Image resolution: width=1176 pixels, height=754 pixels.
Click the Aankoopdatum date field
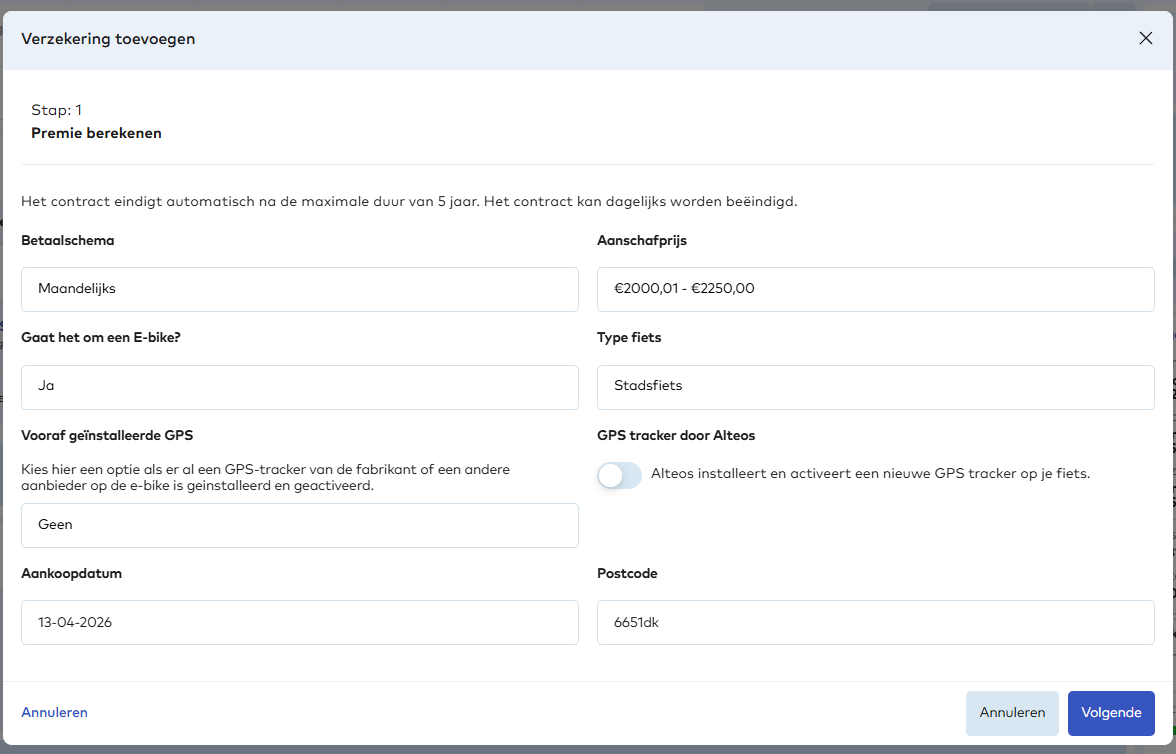click(x=299, y=622)
